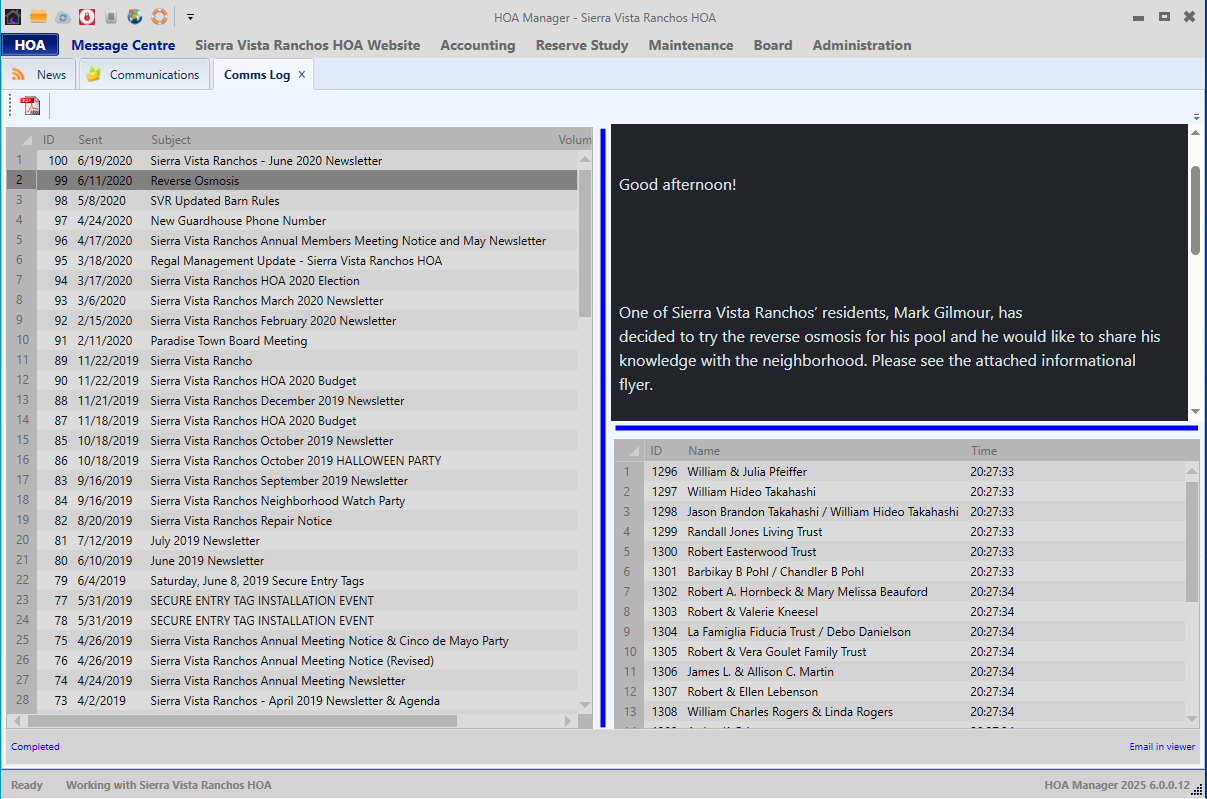
Task: Sort the list by Subject column header
Action: (x=171, y=140)
